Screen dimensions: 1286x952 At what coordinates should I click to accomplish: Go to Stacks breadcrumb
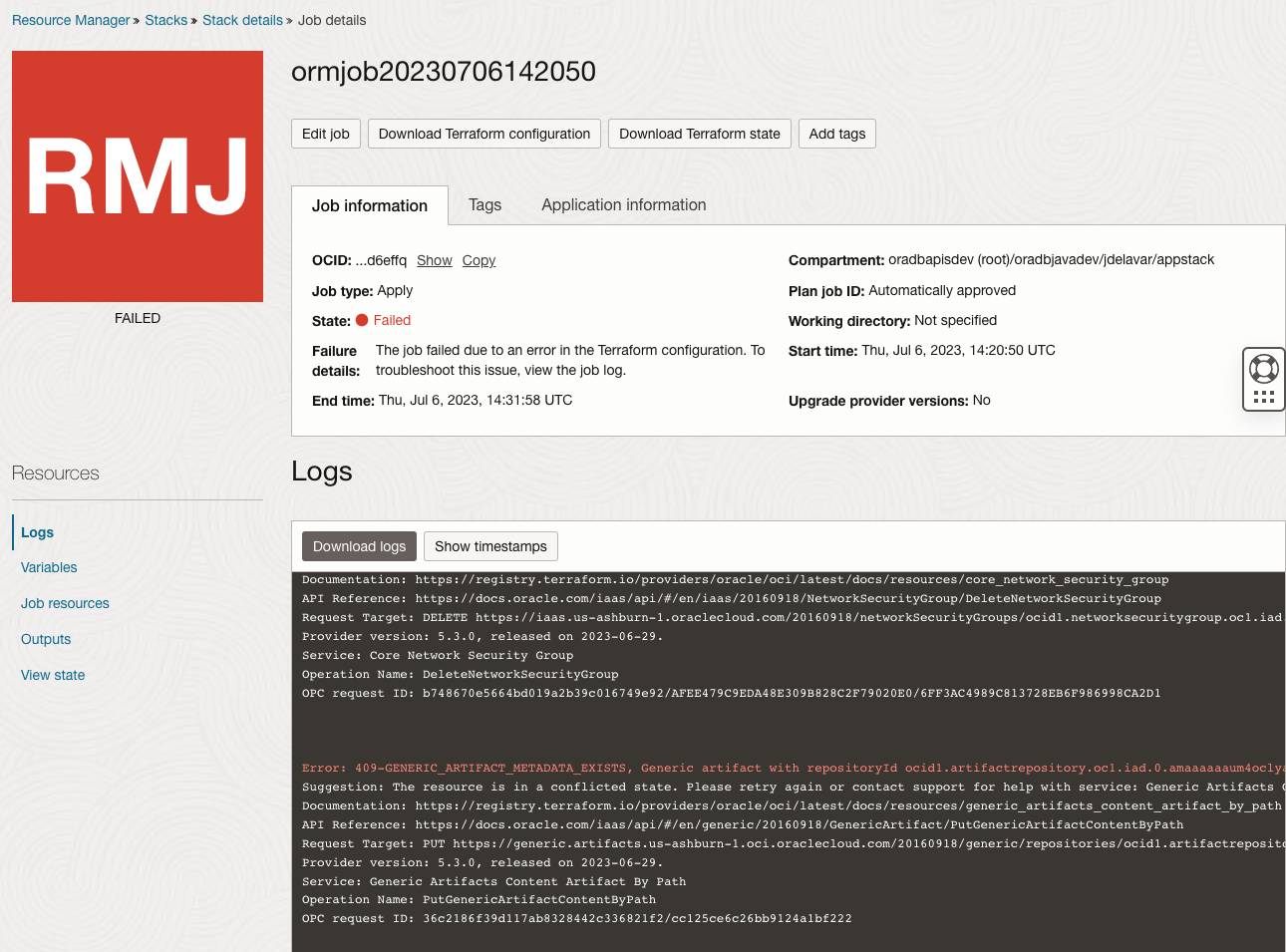(x=165, y=20)
